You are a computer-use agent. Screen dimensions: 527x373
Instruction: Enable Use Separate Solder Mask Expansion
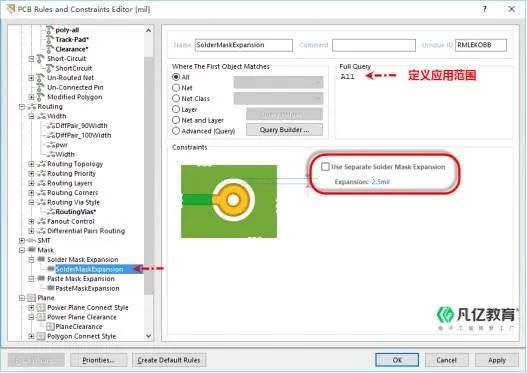[x=325, y=167]
